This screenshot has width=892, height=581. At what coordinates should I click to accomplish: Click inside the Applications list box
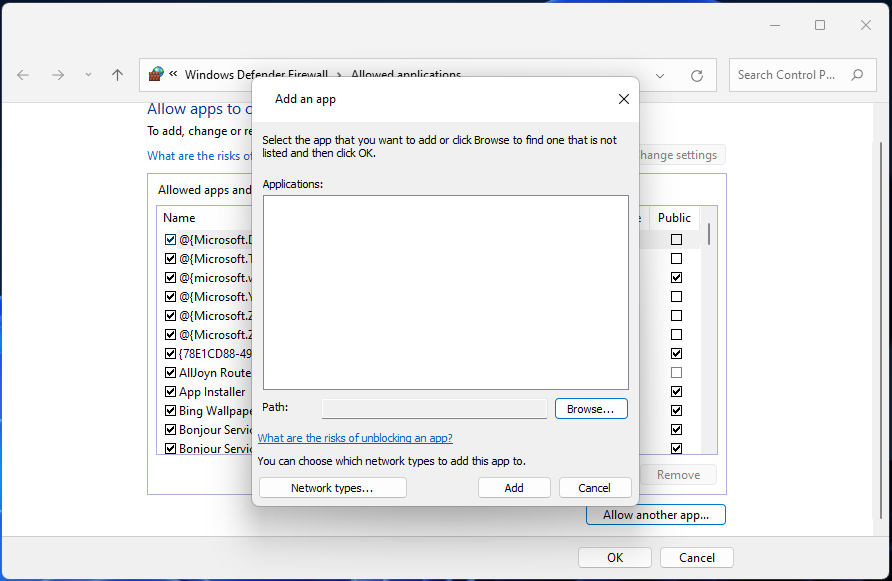(445, 292)
